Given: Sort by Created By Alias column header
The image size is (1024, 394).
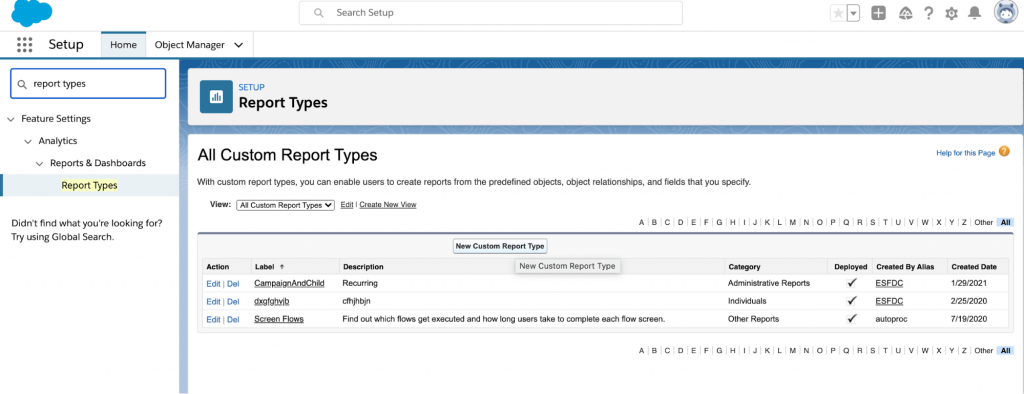Looking at the screenshot, I should [905, 267].
